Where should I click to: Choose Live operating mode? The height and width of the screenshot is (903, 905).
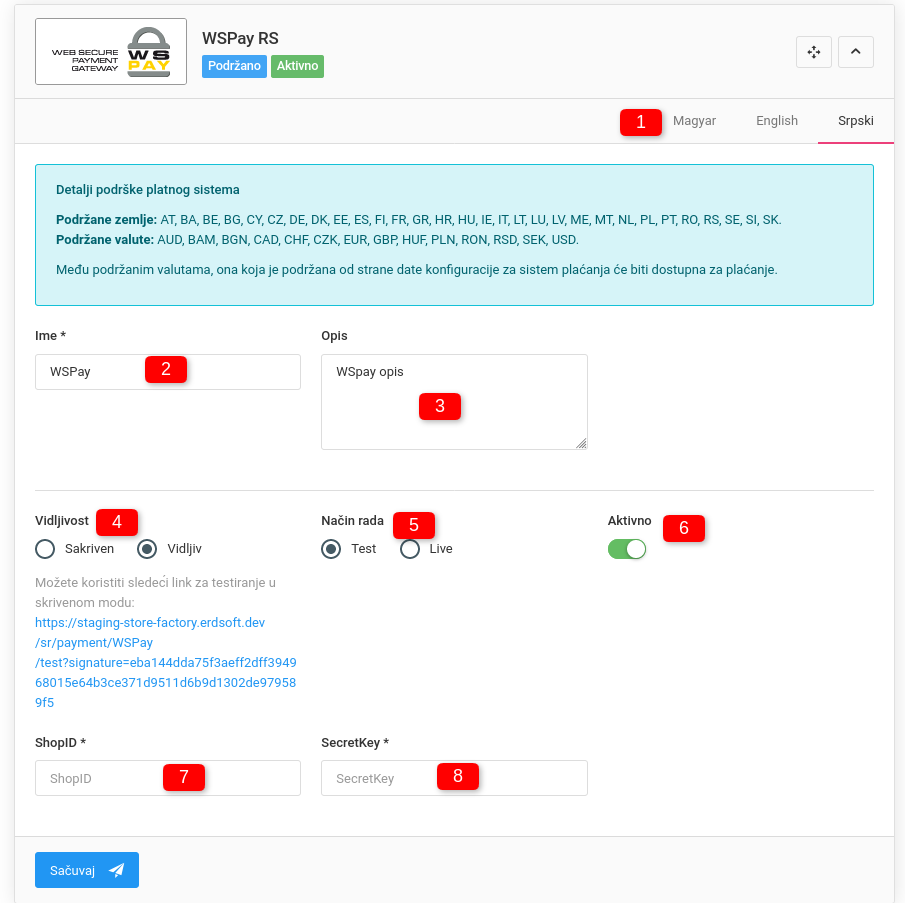[x=410, y=549]
